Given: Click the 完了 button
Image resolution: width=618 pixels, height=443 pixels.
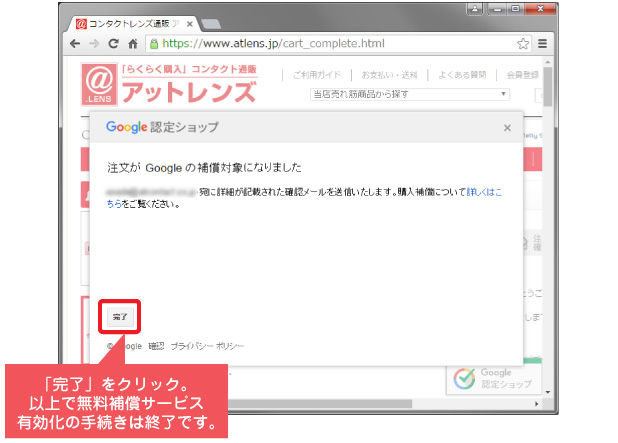Looking at the screenshot, I should (x=120, y=316).
